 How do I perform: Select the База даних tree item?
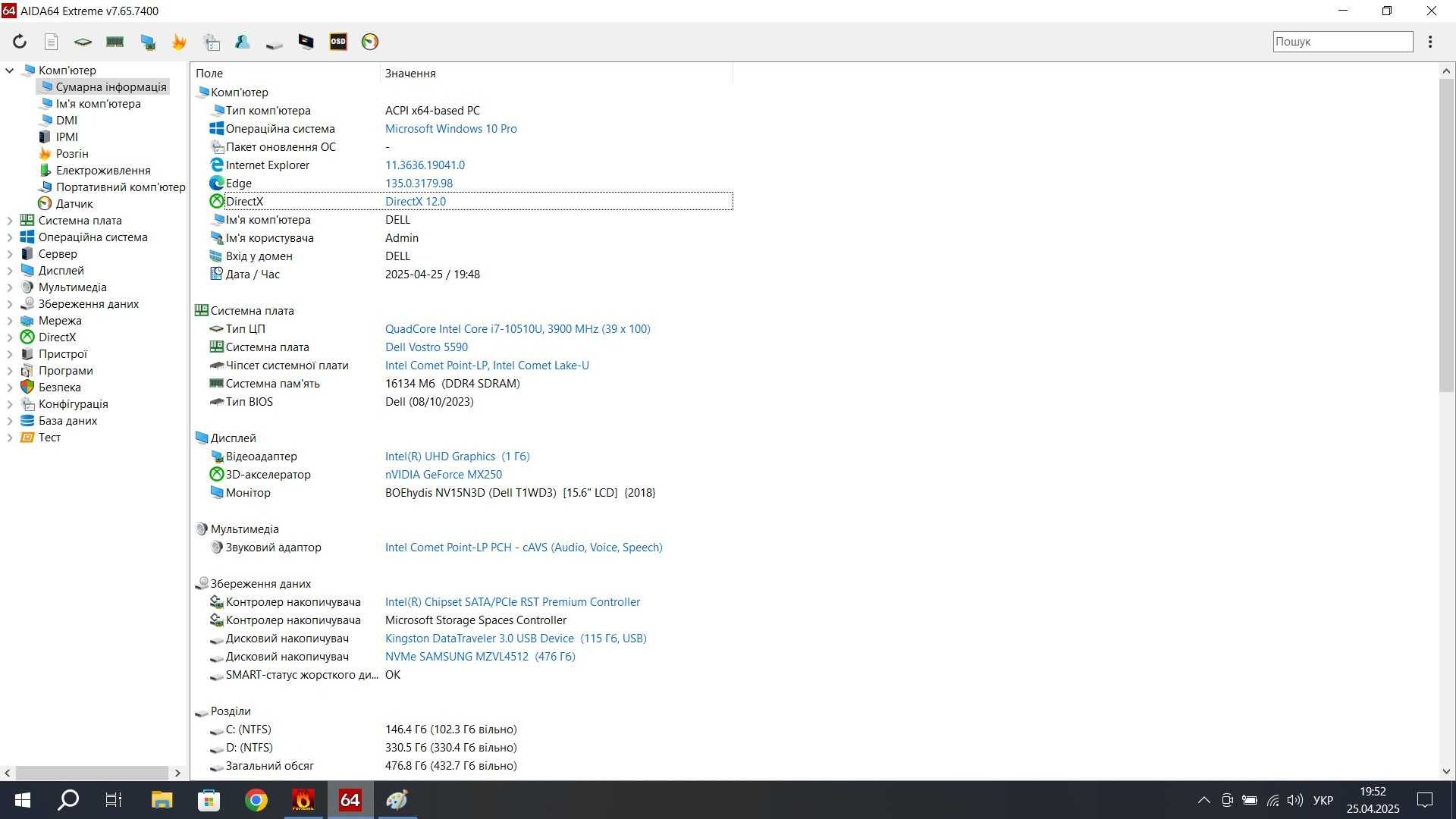(68, 421)
